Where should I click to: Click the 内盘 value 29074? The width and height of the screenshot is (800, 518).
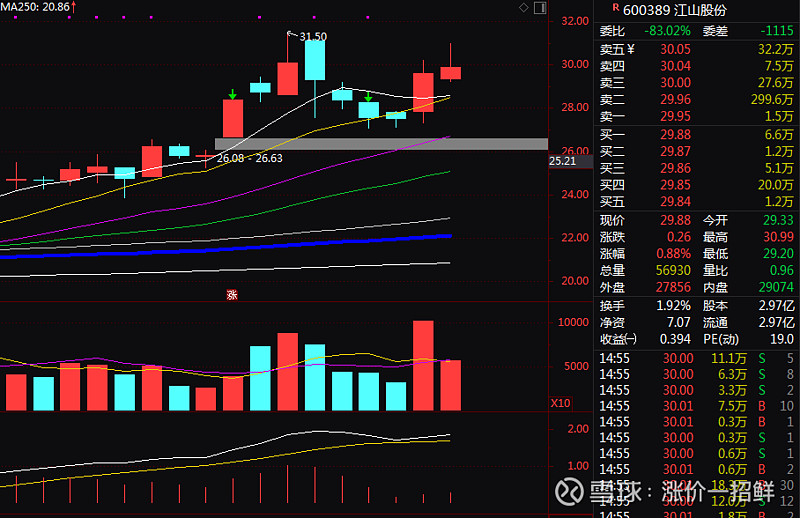tap(776, 287)
